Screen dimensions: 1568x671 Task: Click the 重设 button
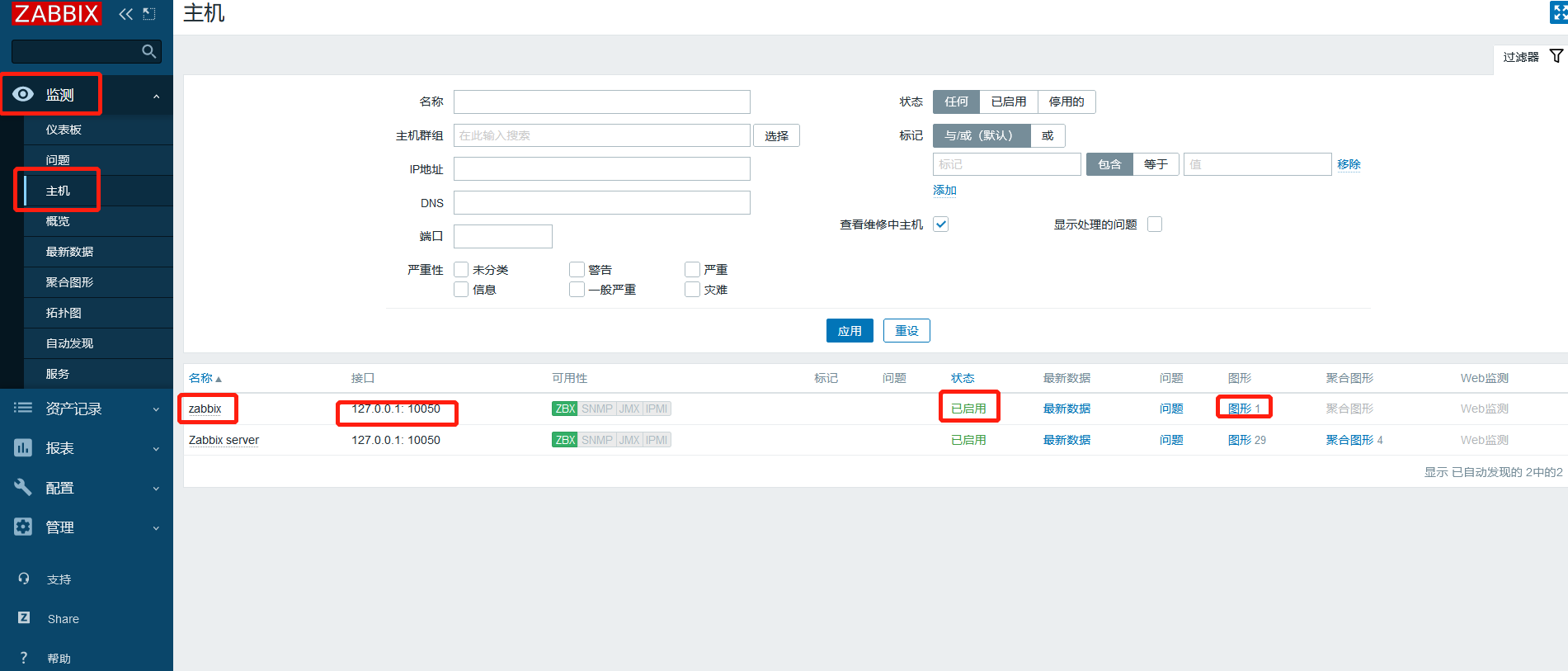pos(906,330)
